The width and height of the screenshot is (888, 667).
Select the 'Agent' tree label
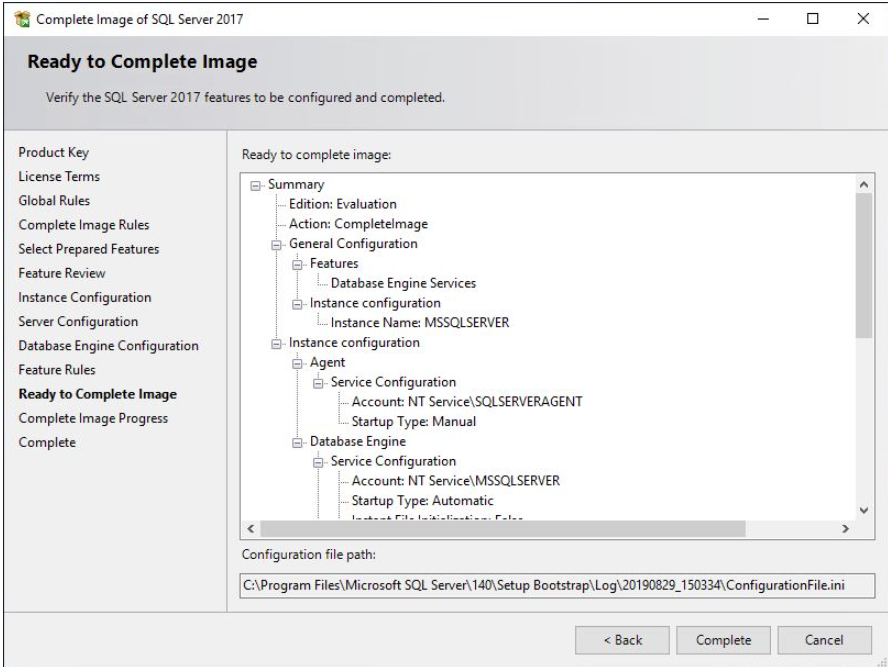pyautogui.click(x=327, y=363)
